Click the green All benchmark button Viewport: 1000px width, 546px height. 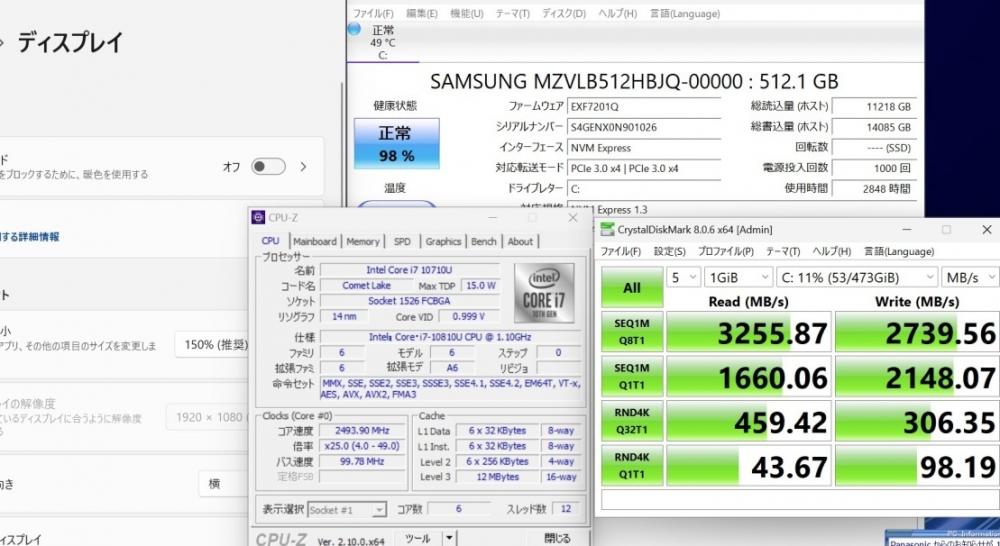tap(632, 287)
